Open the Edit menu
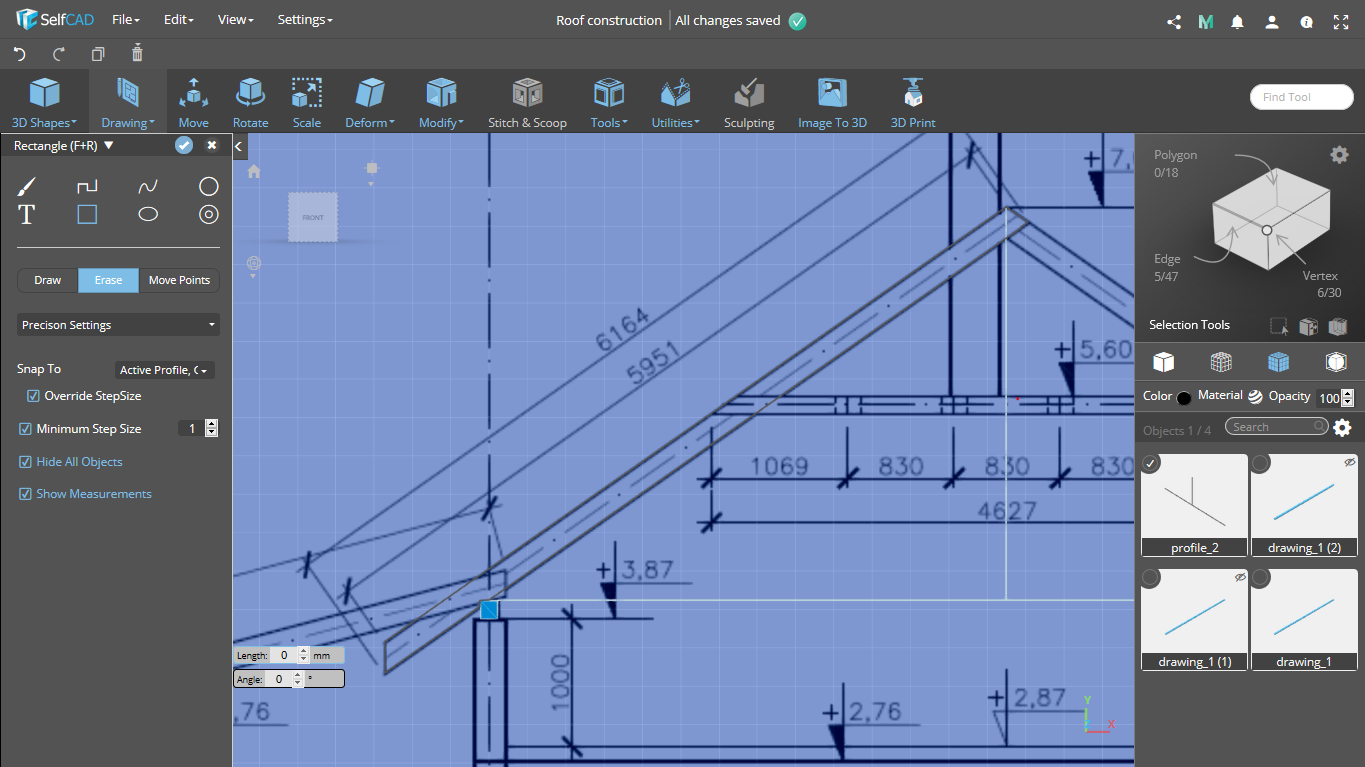 click(177, 20)
